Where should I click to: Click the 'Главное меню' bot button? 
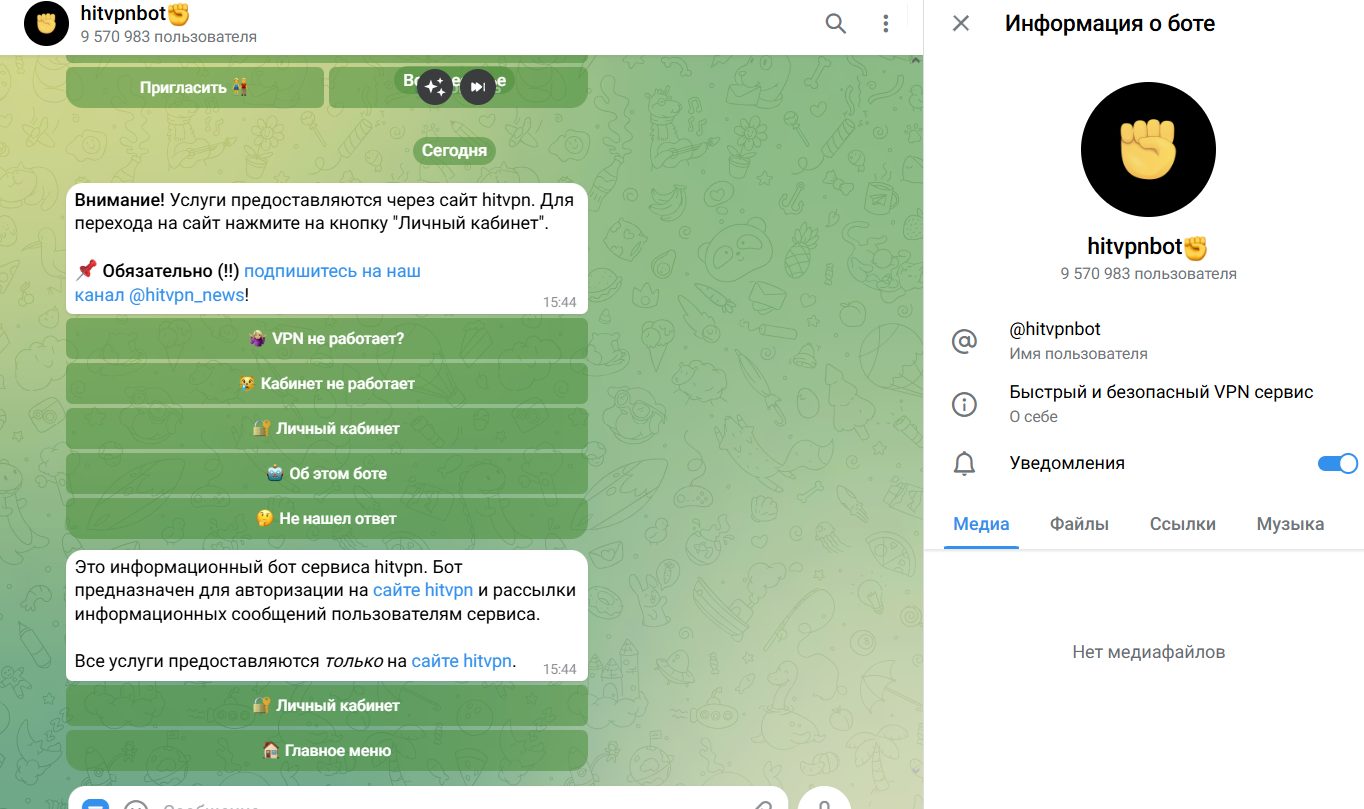(x=327, y=750)
